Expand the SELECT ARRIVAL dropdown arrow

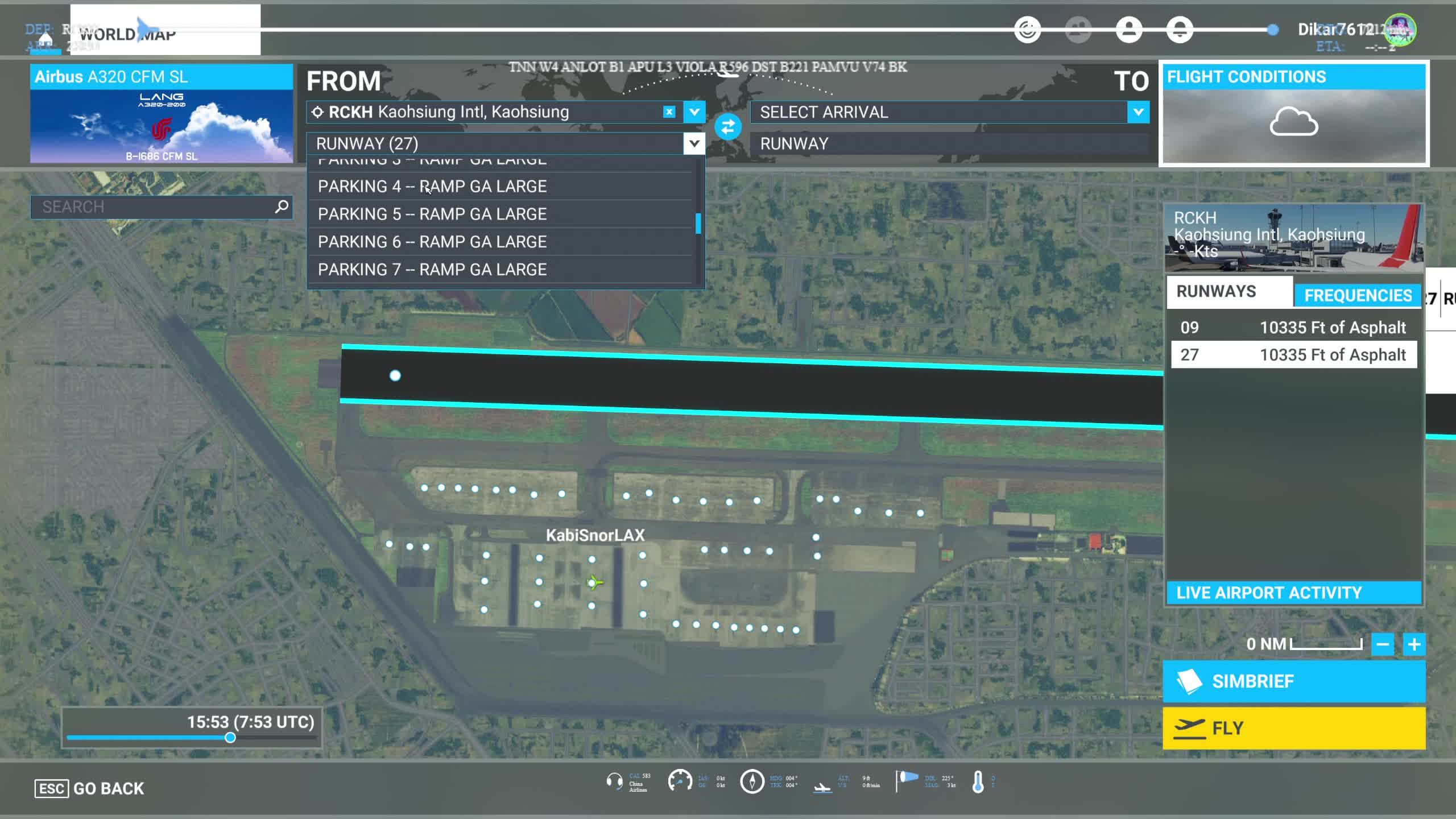(x=1138, y=112)
